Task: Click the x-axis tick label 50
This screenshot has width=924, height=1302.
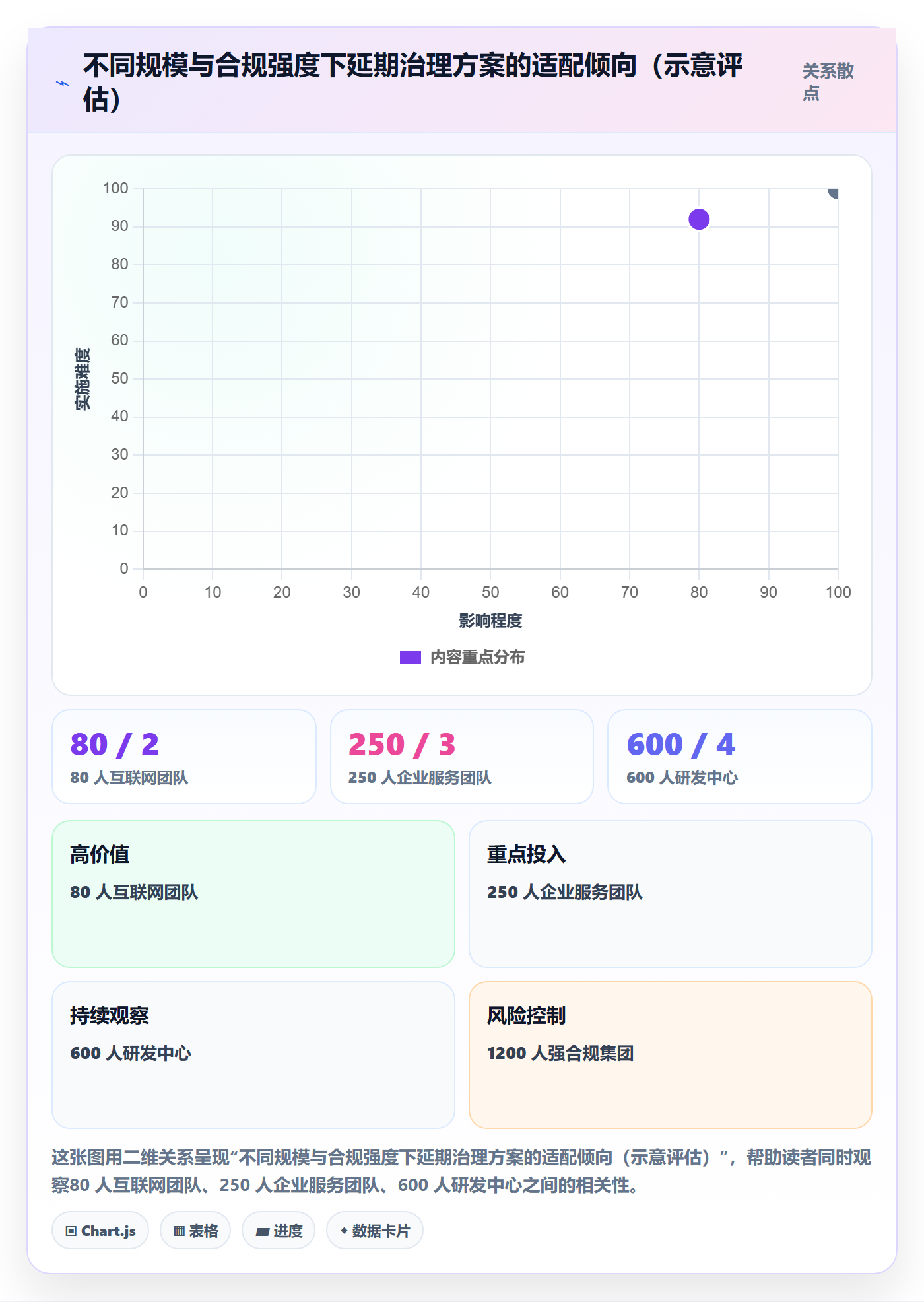Action: (490, 592)
